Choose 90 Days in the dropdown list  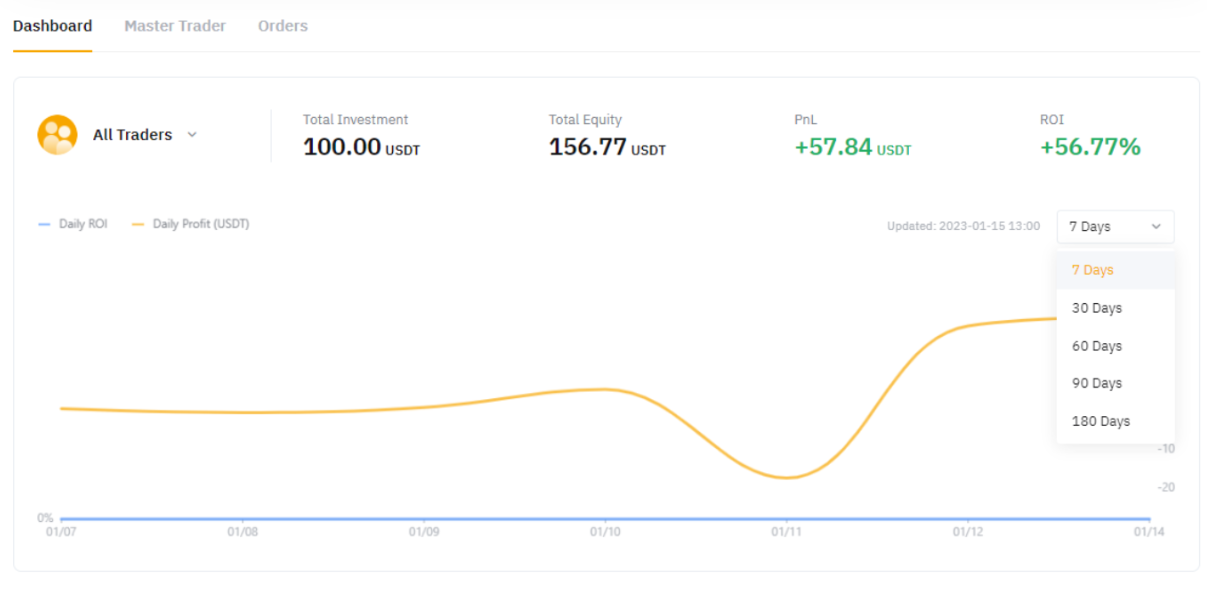tap(1096, 383)
